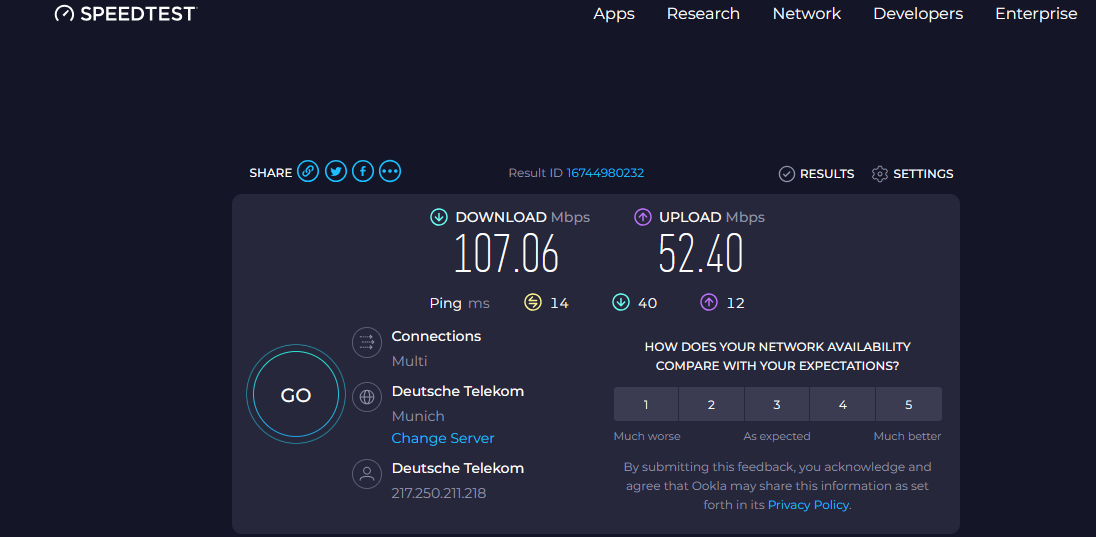Screen dimensions: 1096x537
Task: Click the yellow idle ping icon
Action: coord(533,303)
